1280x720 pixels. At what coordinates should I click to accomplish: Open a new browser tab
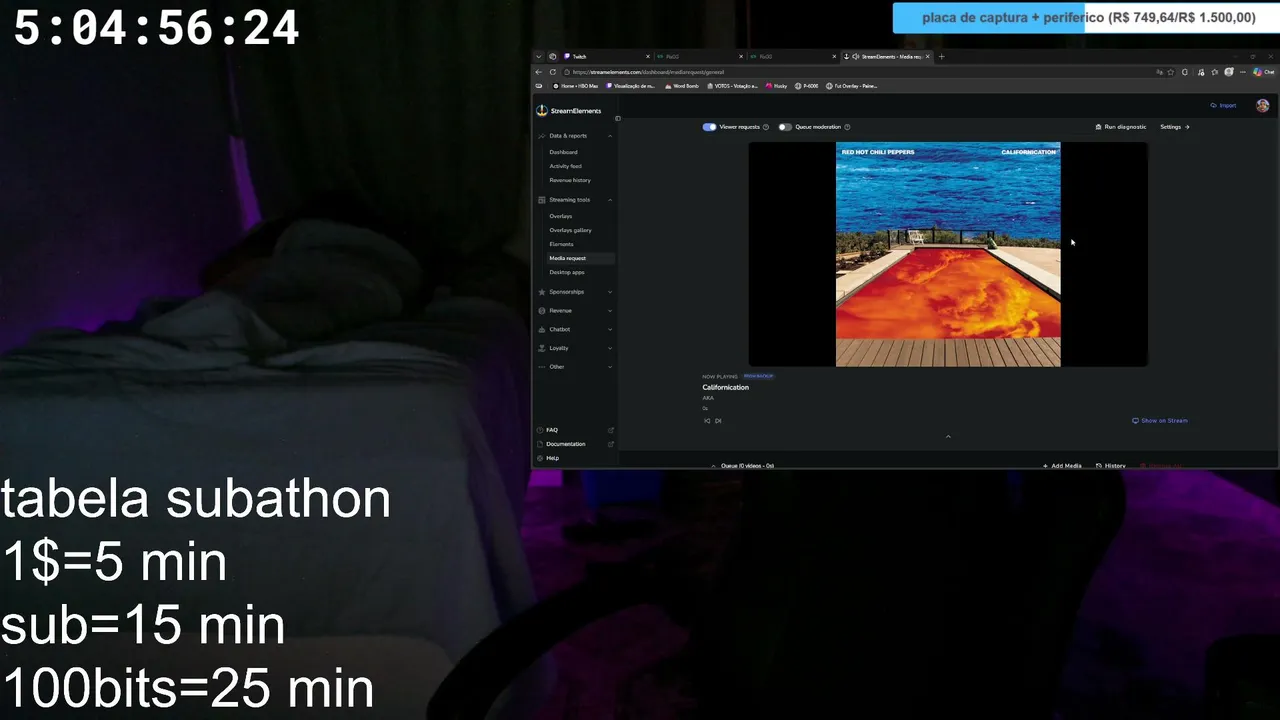point(941,56)
